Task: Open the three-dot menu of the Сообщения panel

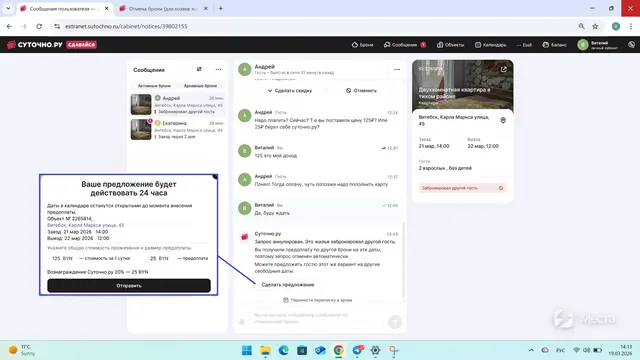Action: (218, 69)
